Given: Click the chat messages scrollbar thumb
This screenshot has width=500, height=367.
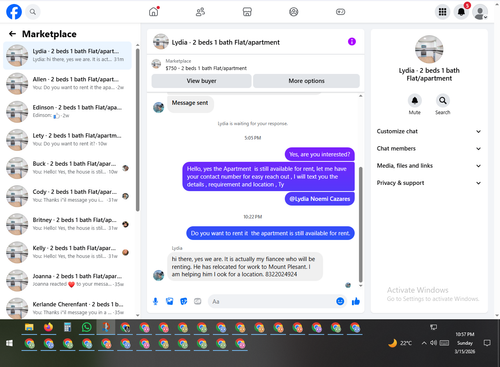Looking at the screenshot, I should tap(360, 224).
